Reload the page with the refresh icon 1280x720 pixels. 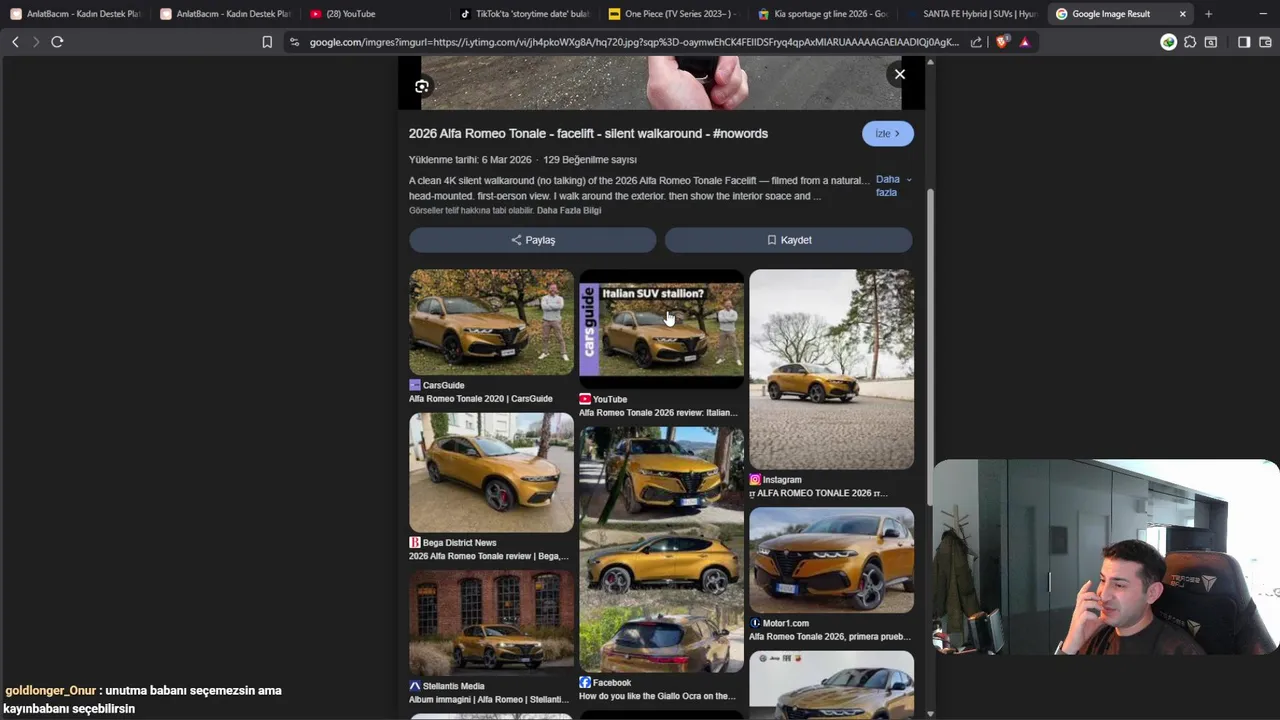(x=57, y=42)
